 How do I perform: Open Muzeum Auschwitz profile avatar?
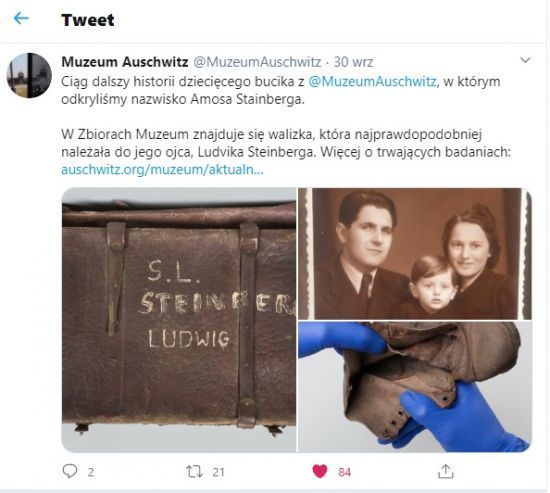[x=29, y=75]
